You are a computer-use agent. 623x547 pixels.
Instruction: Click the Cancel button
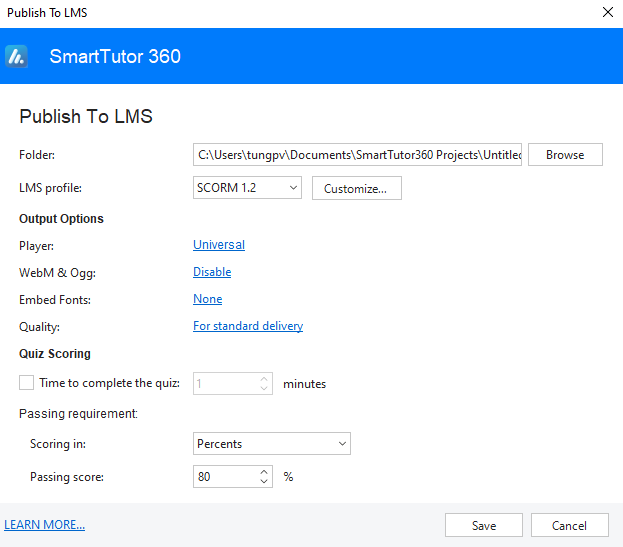coord(569,525)
